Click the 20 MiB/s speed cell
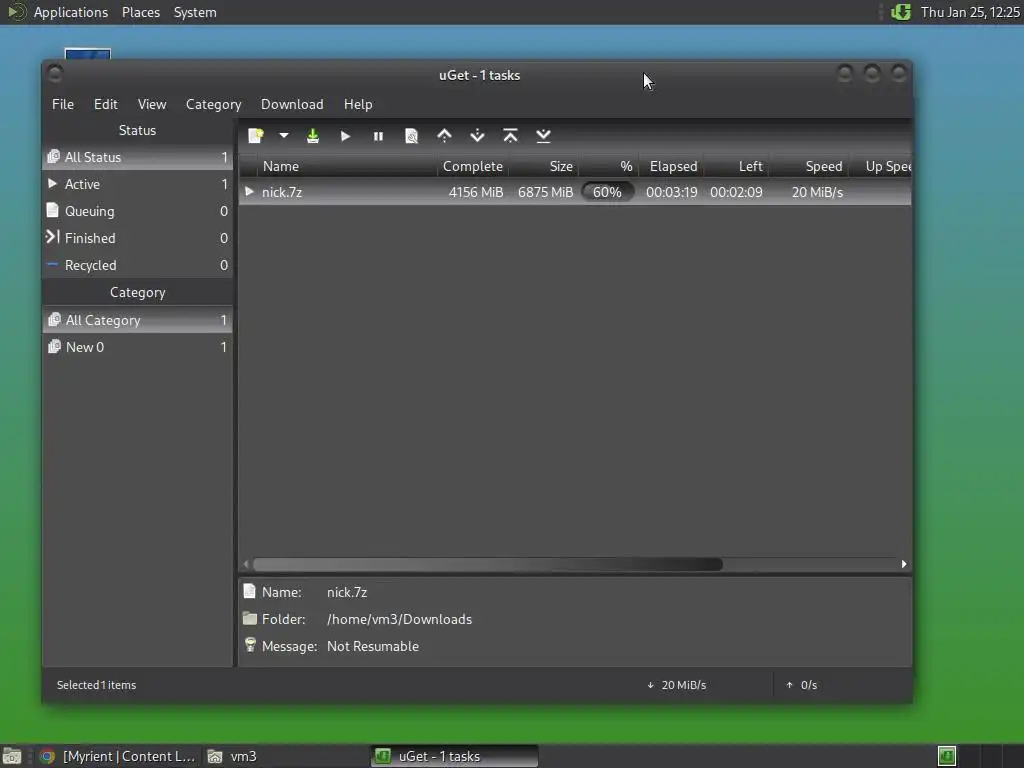1024x768 pixels. [x=817, y=193]
